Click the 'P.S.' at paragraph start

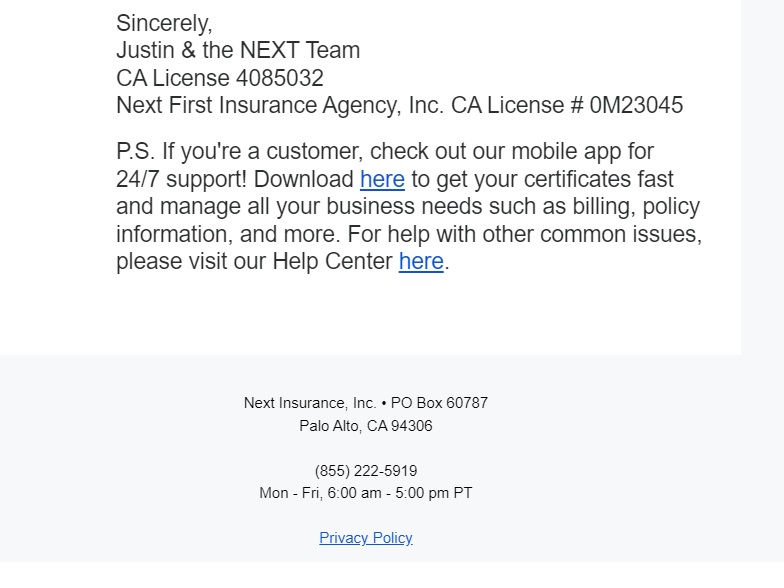point(136,151)
